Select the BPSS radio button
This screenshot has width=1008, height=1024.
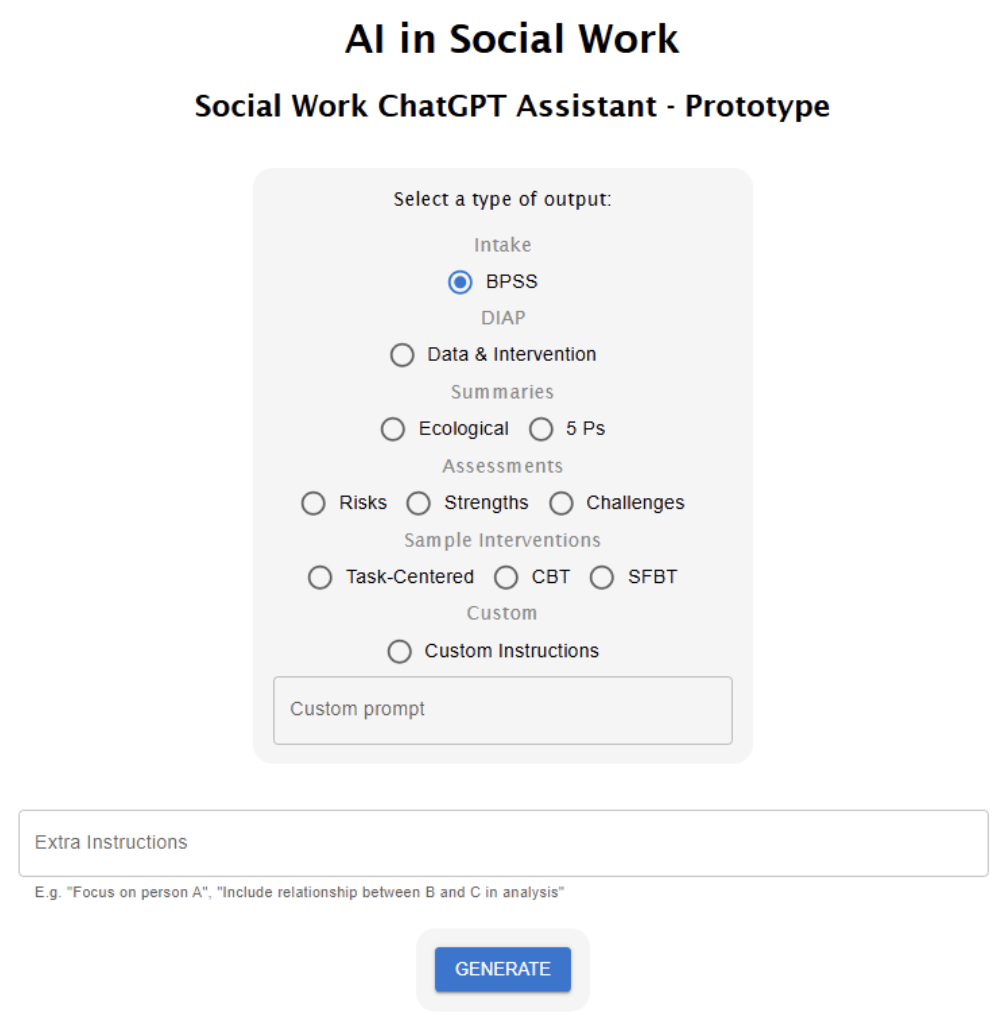point(460,282)
